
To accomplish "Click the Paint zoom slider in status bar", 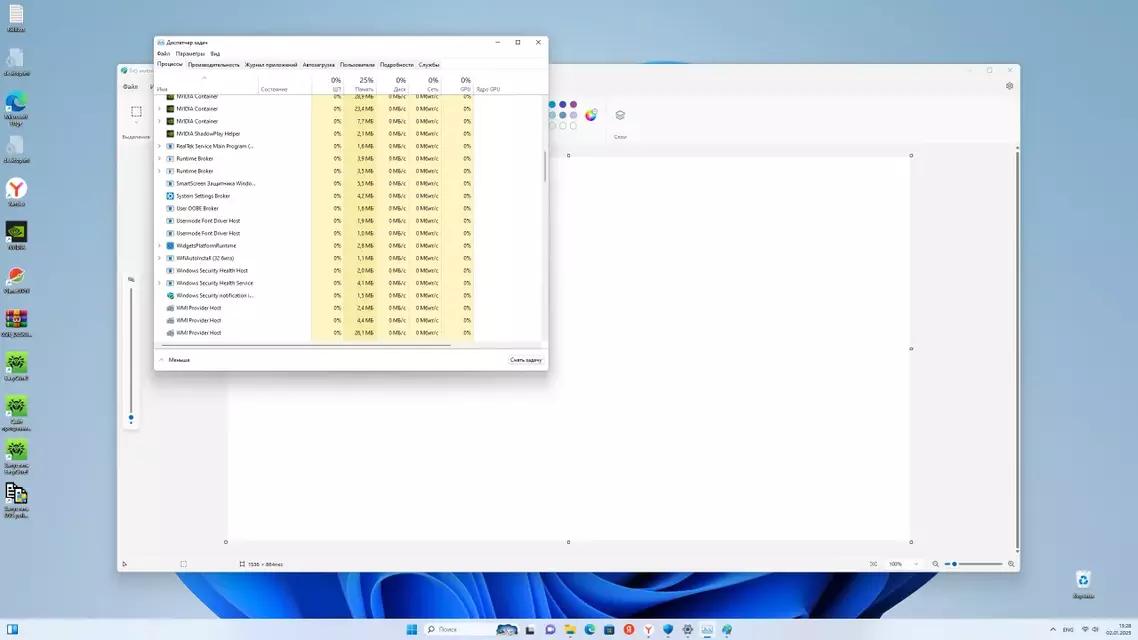I will [x=974, y=564].
